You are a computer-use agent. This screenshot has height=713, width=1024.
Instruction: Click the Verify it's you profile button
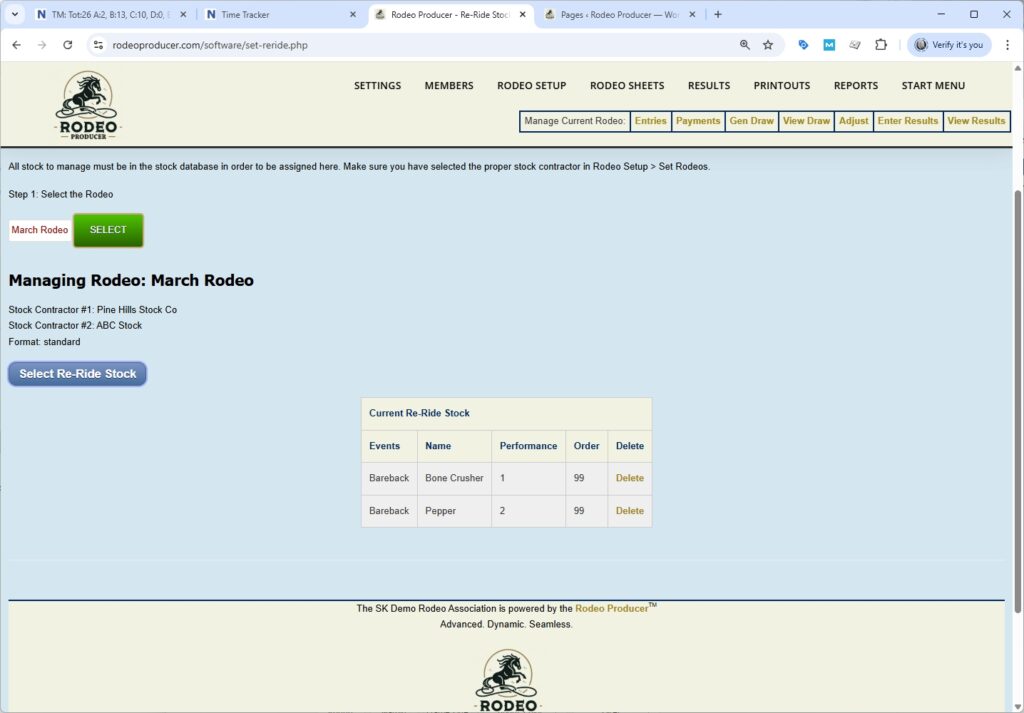pyautogui.click(x=949, y=45)
